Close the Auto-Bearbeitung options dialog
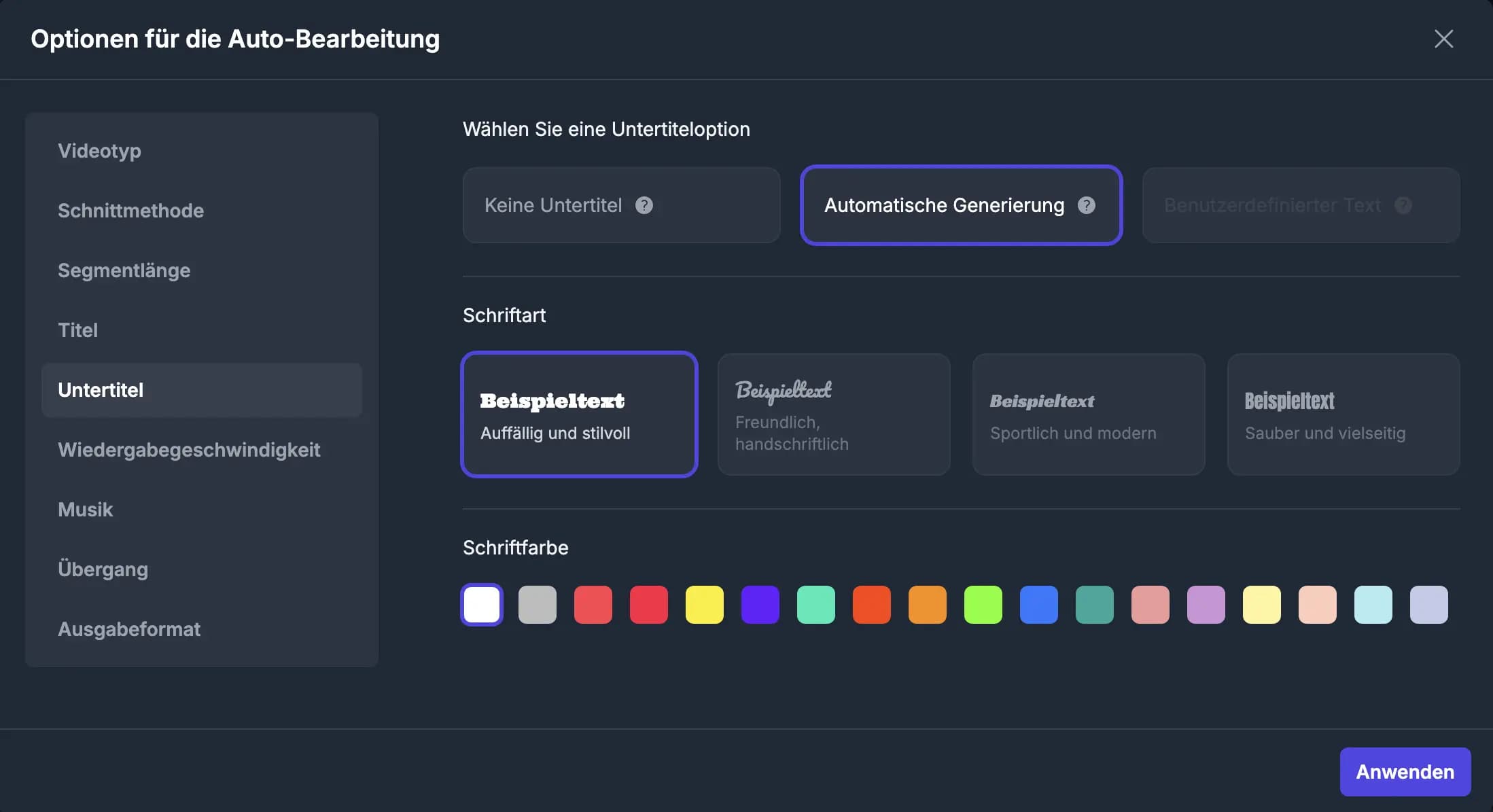Image resolution: width=1493 pixels, height=812 pixels. (1443, 39)
